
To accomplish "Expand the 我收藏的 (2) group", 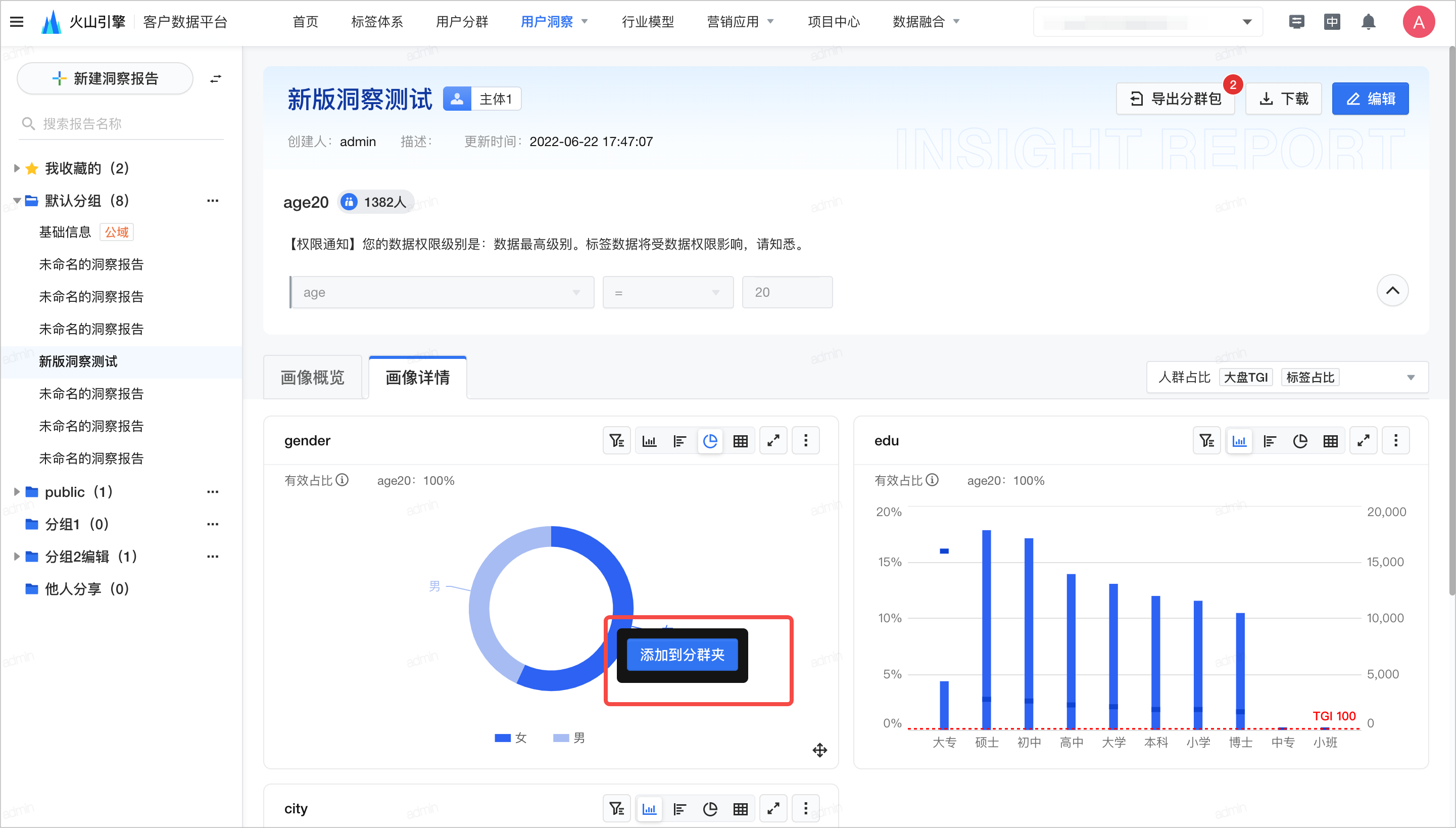I will [x=17, y=168].
